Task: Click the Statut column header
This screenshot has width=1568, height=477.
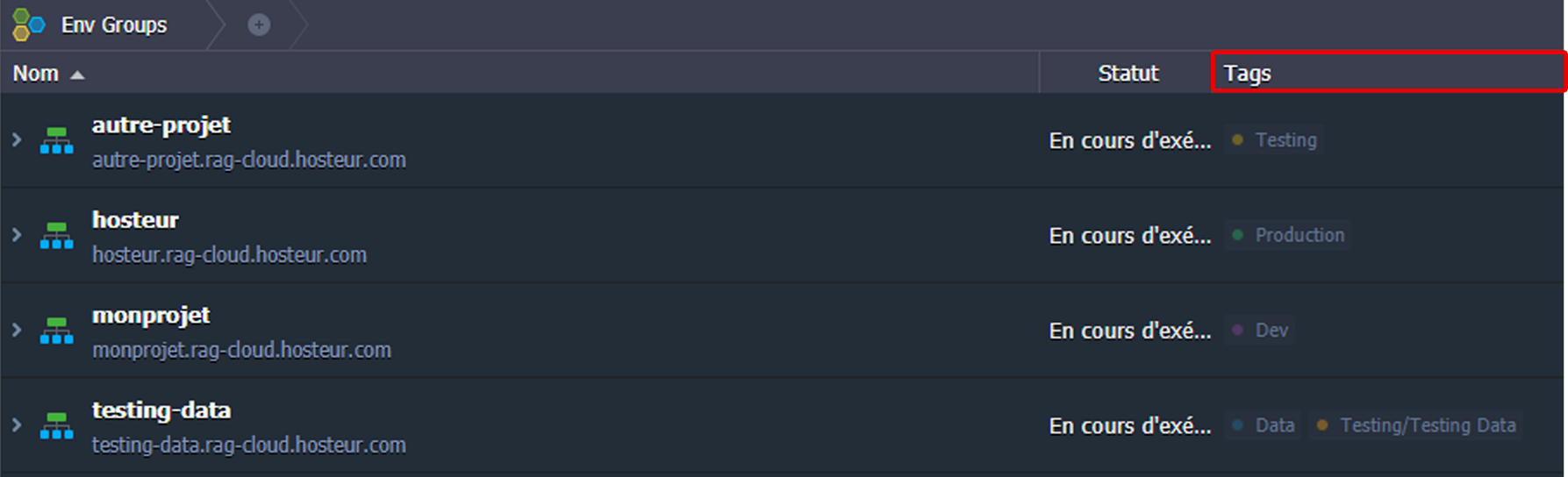Action: click(x=1128, y=74)
